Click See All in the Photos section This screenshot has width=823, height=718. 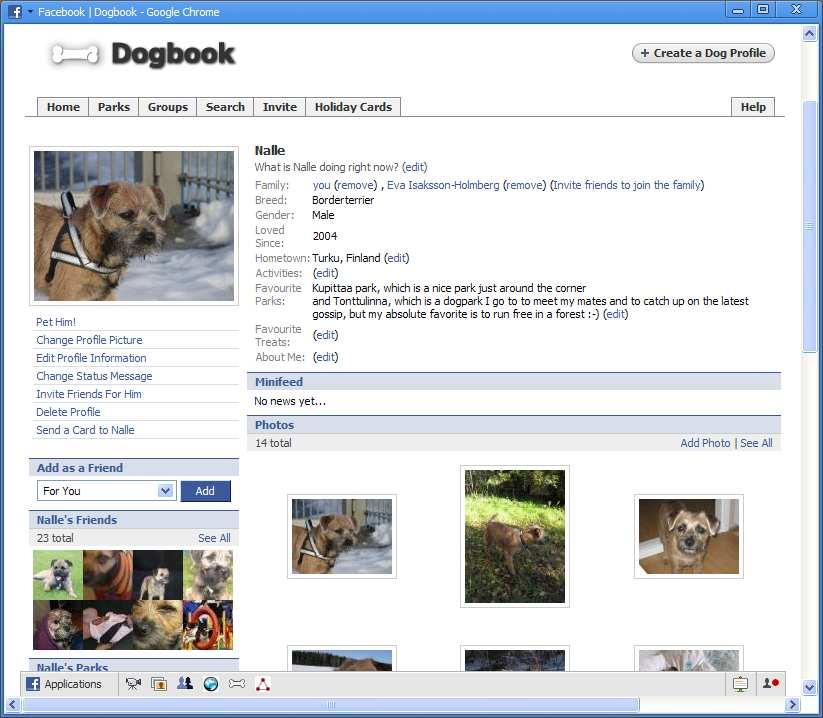tap(756, 443)
